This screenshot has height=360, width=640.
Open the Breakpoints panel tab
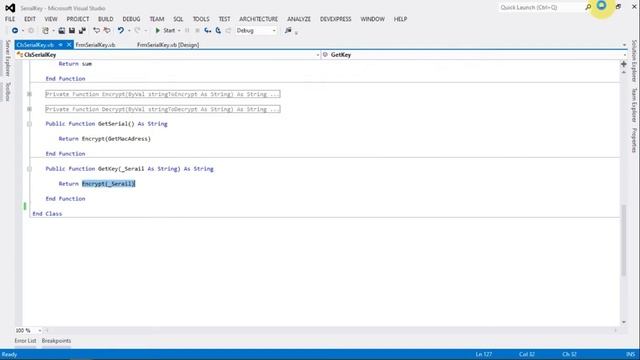56,341
